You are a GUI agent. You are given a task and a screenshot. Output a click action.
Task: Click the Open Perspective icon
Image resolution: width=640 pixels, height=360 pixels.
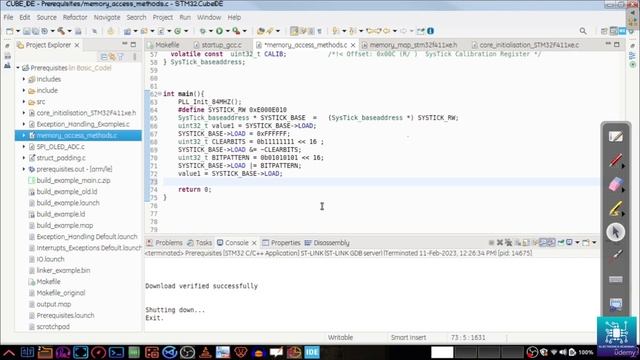(x=604, y=31)
